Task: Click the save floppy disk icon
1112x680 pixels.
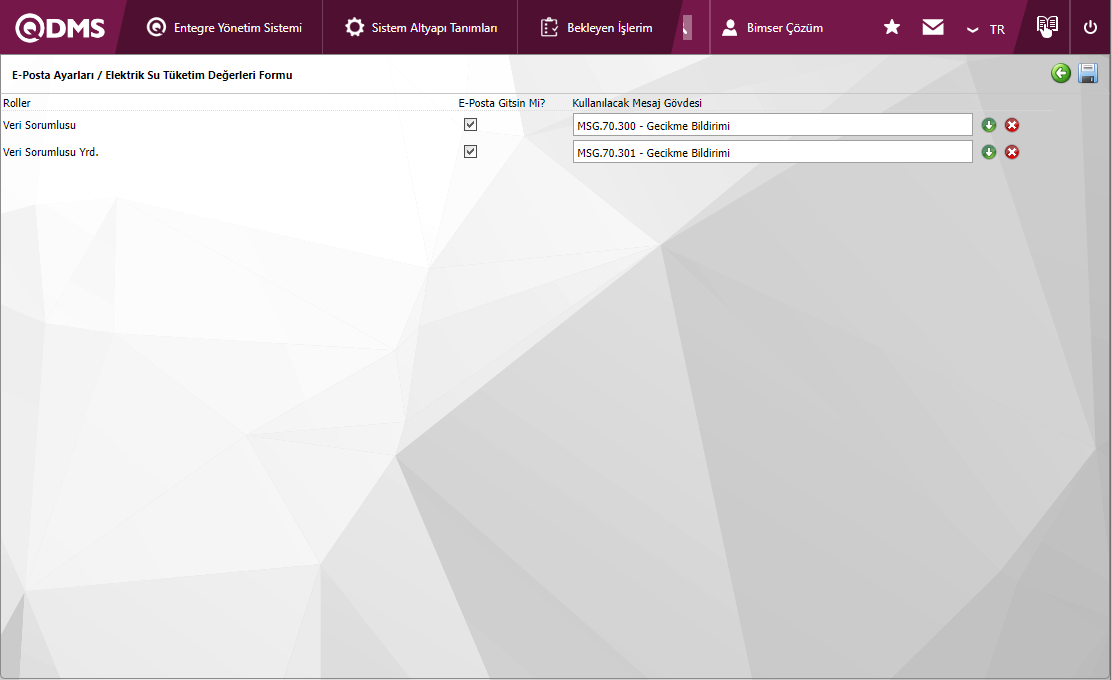Action: 1088,73
